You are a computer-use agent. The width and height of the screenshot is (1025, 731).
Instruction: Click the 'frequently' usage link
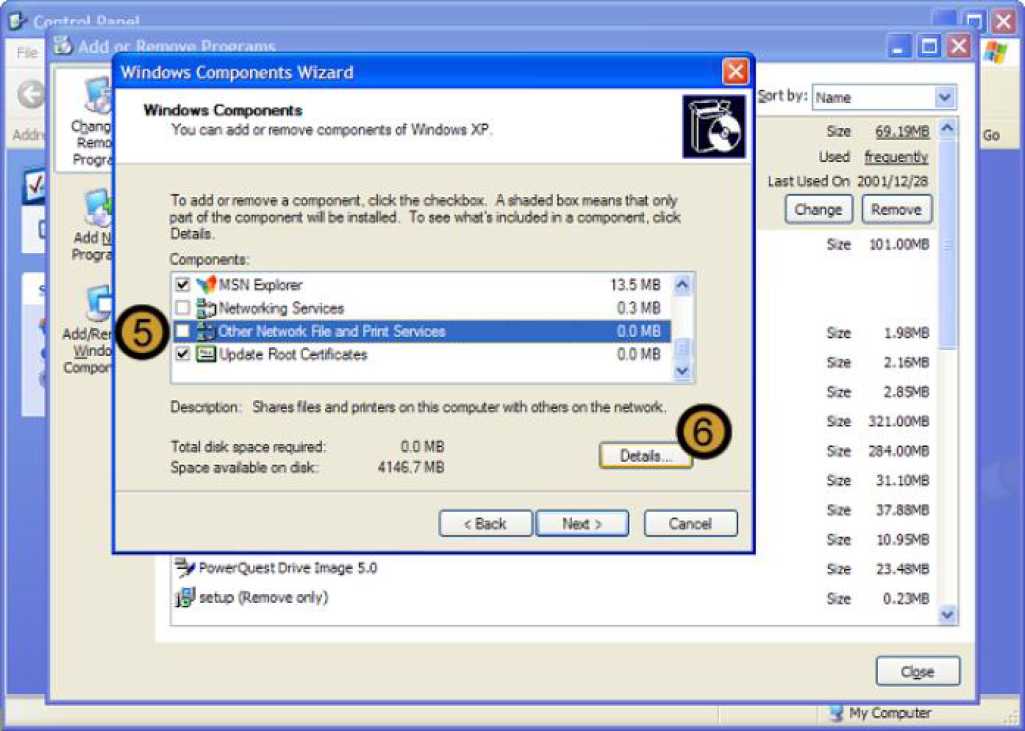pyautogui.click(x=896, y=157)
